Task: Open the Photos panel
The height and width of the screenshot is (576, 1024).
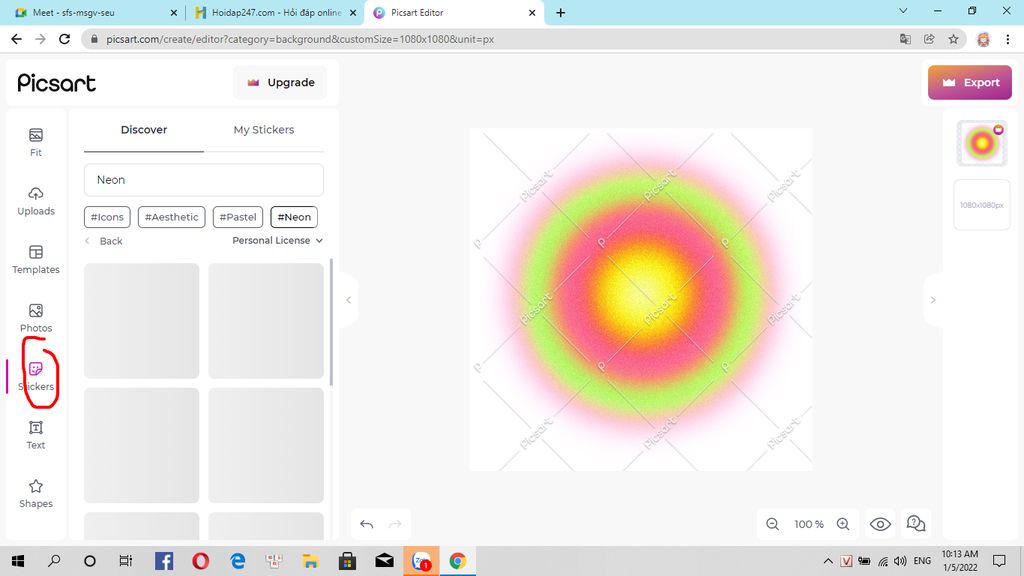Action: pos(35,318)
